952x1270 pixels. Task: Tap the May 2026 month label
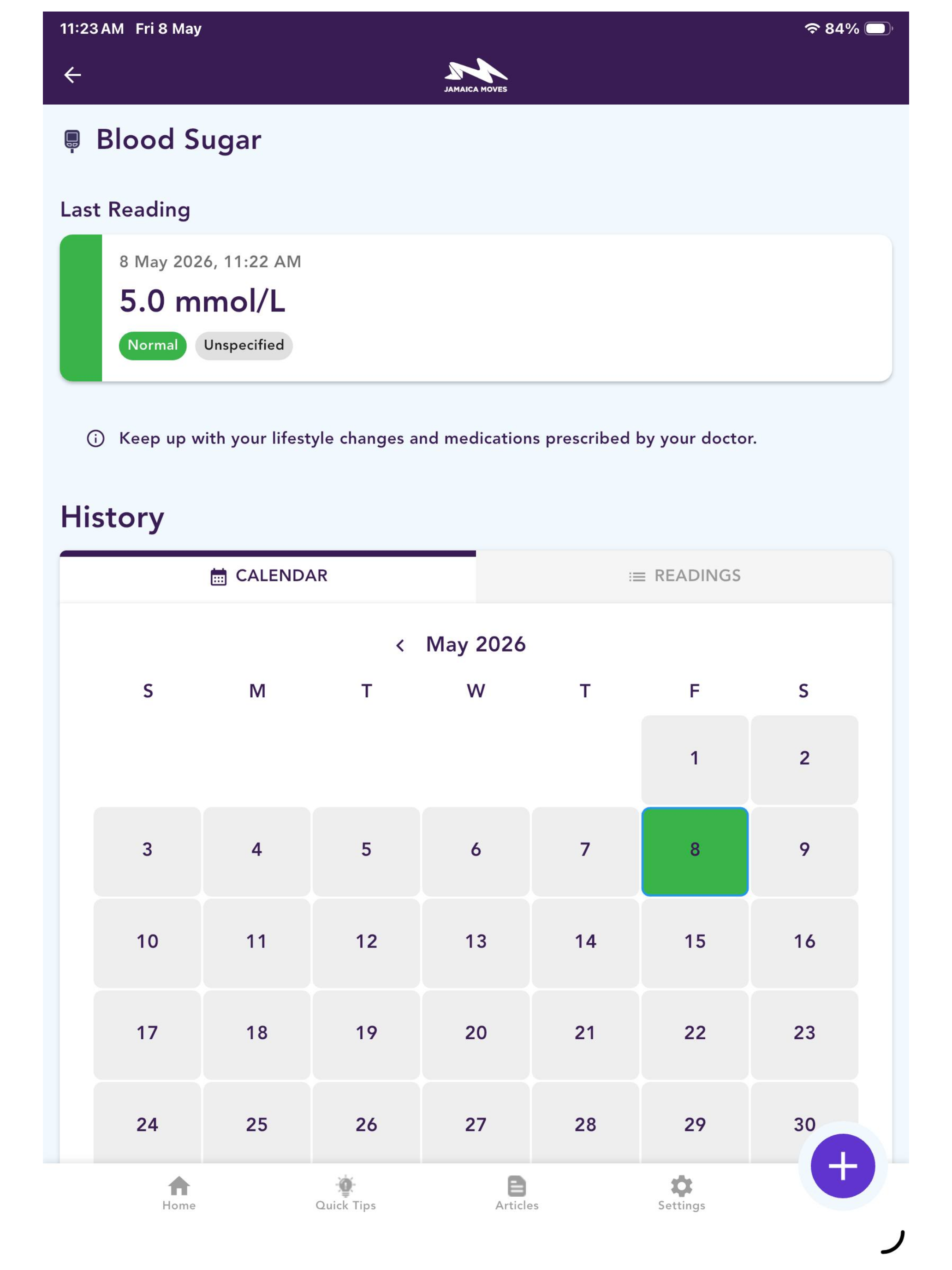(x=476, y=645)
